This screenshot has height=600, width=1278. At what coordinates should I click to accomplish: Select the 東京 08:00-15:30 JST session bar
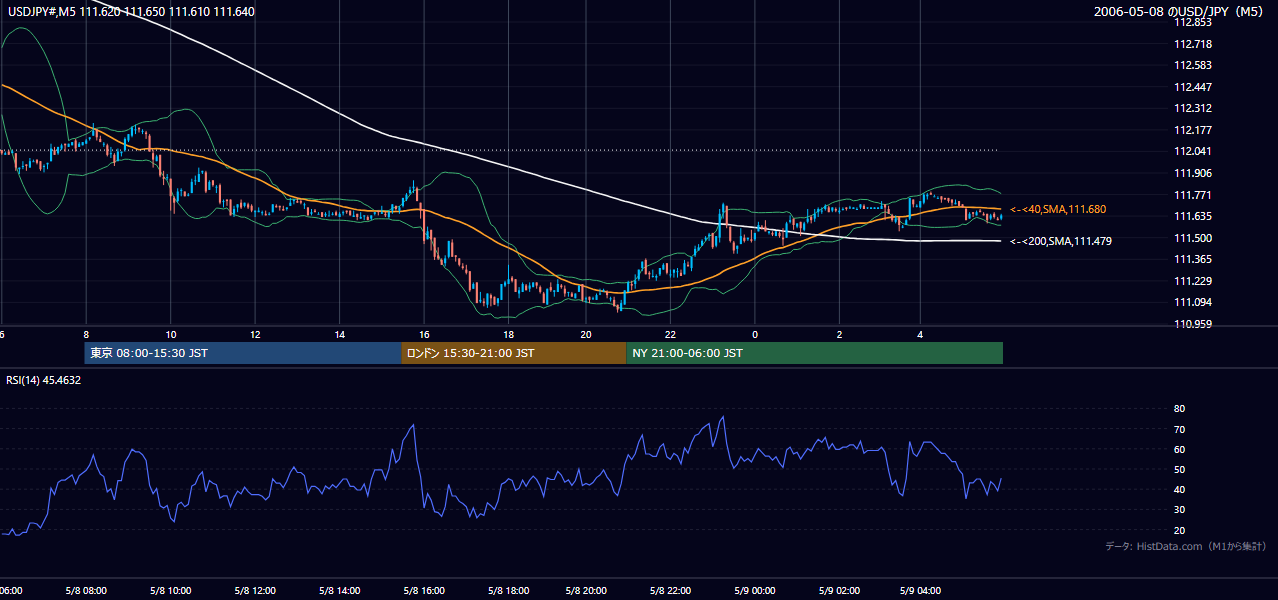(243, 353)
